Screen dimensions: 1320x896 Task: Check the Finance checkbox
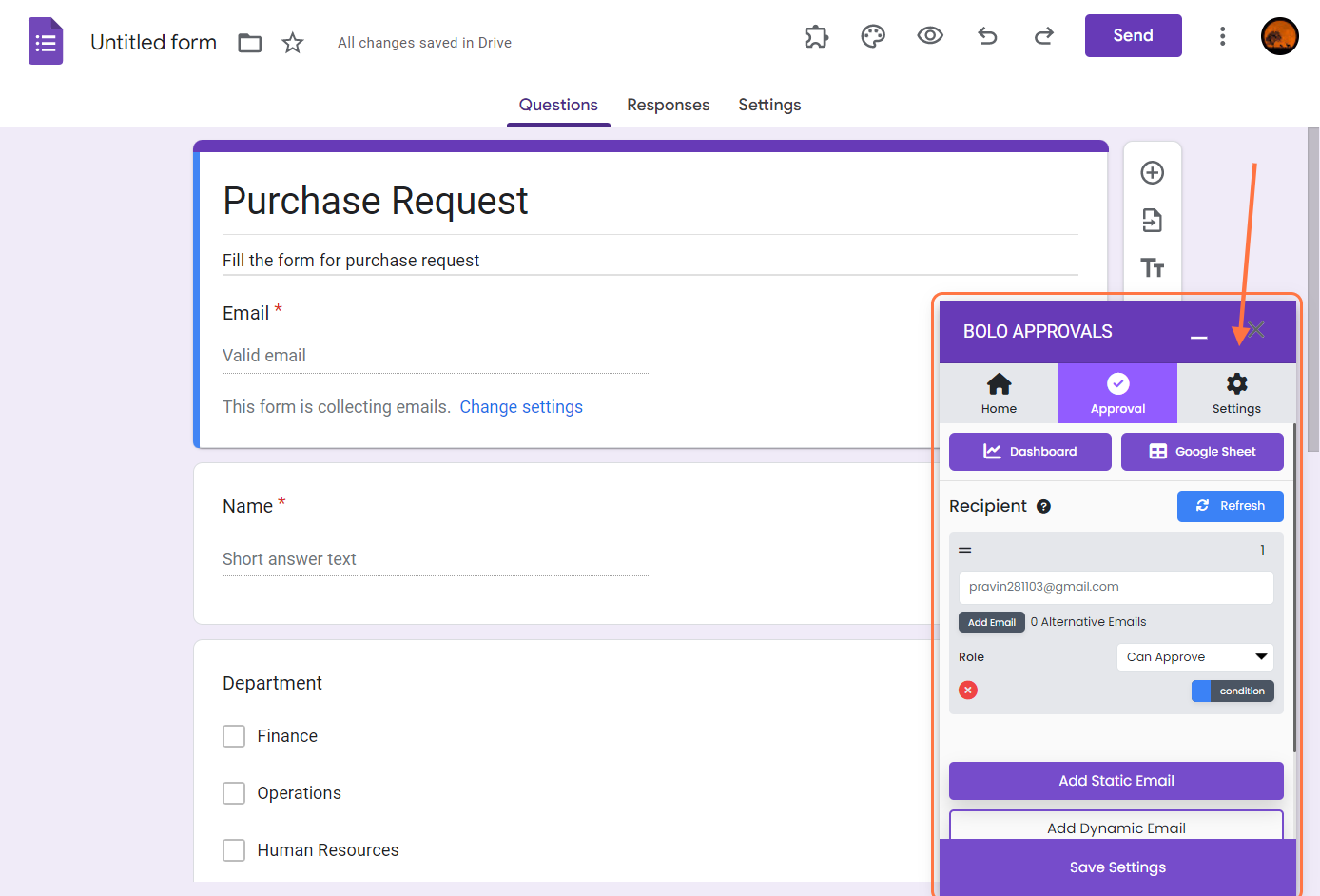point(234,736)
